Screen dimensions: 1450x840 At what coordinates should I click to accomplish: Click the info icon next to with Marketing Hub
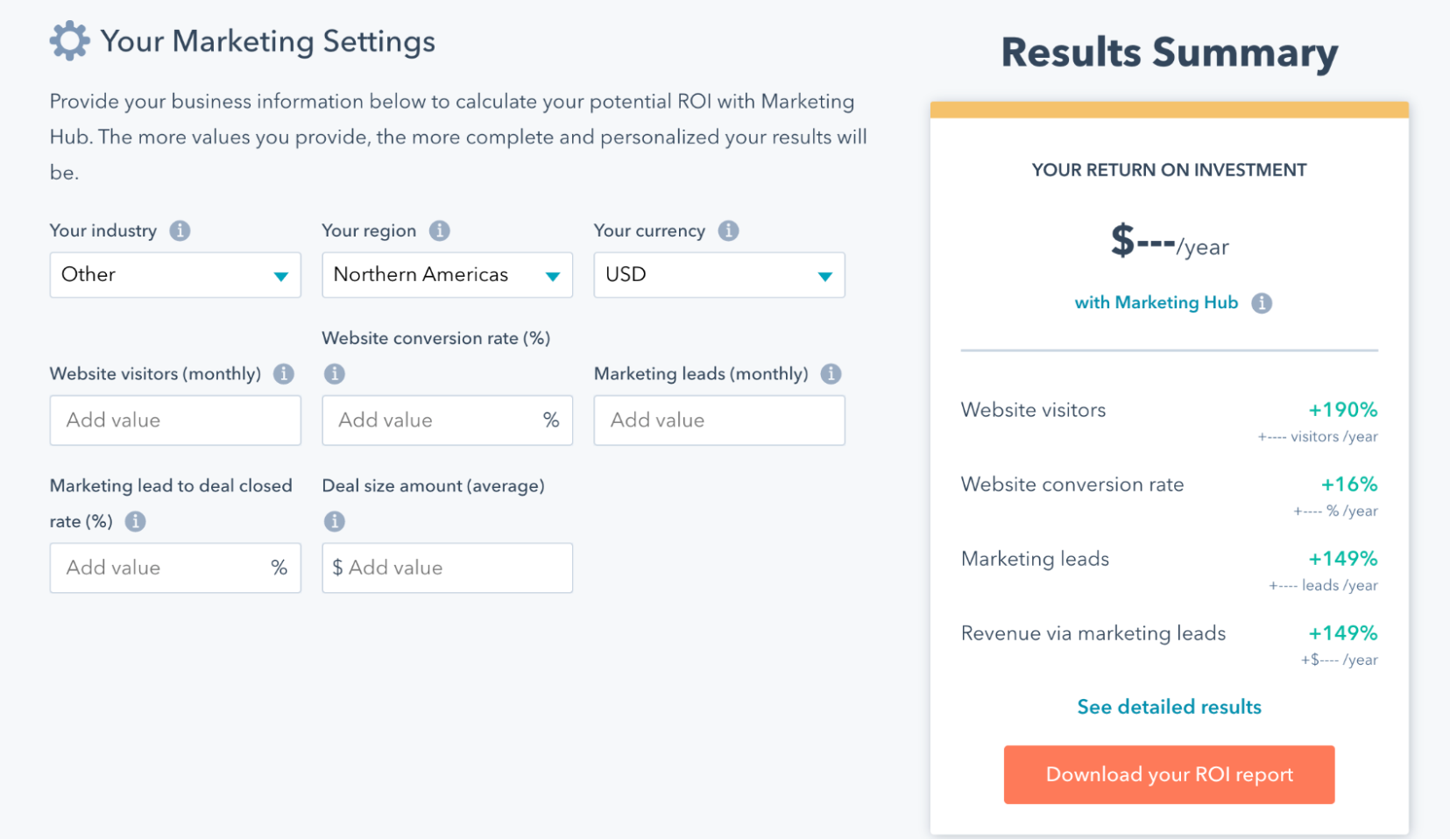(1262, 303)
